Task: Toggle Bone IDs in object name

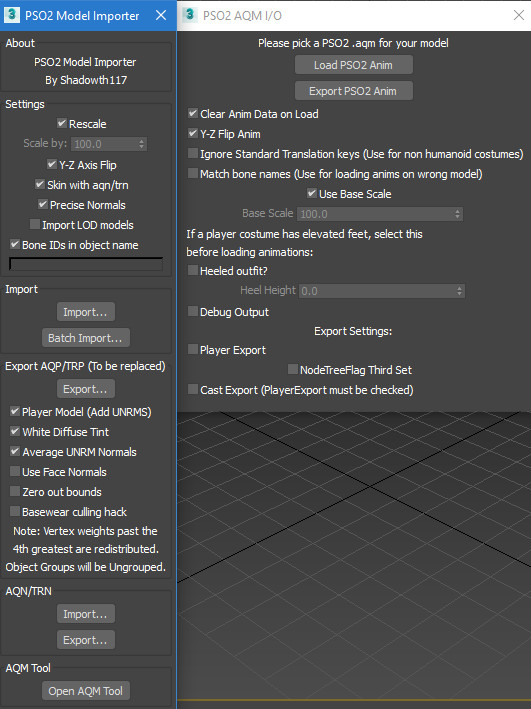Action: tap(15, 245)
